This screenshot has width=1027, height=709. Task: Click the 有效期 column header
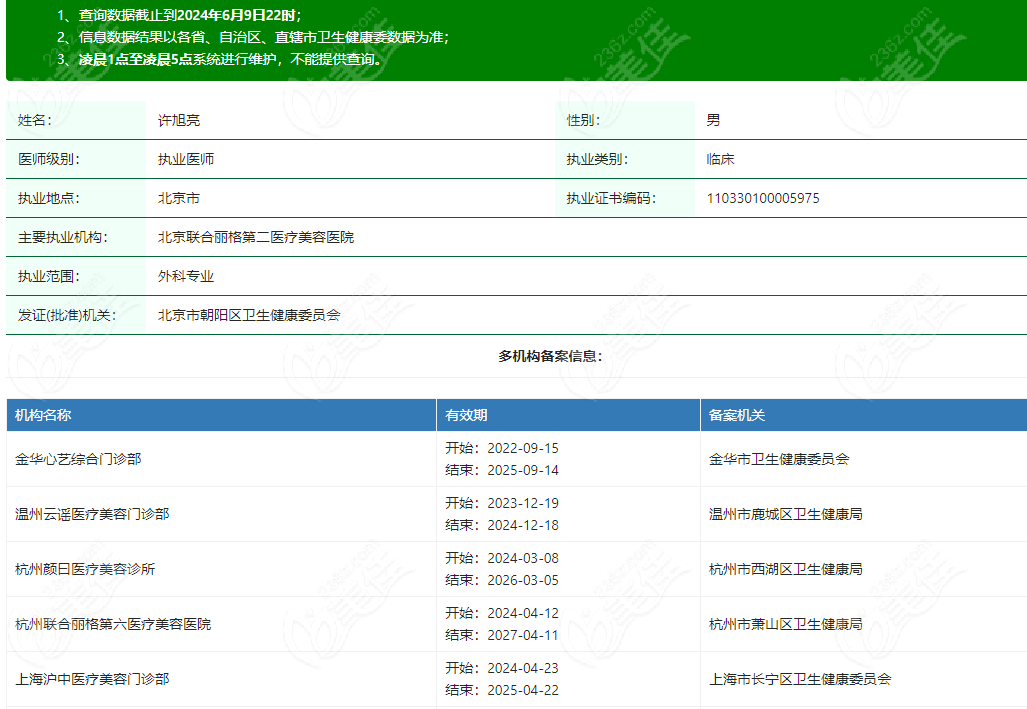tap(466, 415)
